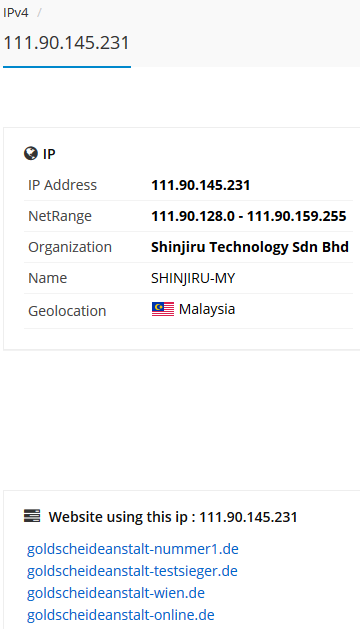The height and width of the screenshot is (629, 360).
Task: Click the NetRange value 111.90.128.0 - 111.90.159.255
Action: (x=249, y=216)
